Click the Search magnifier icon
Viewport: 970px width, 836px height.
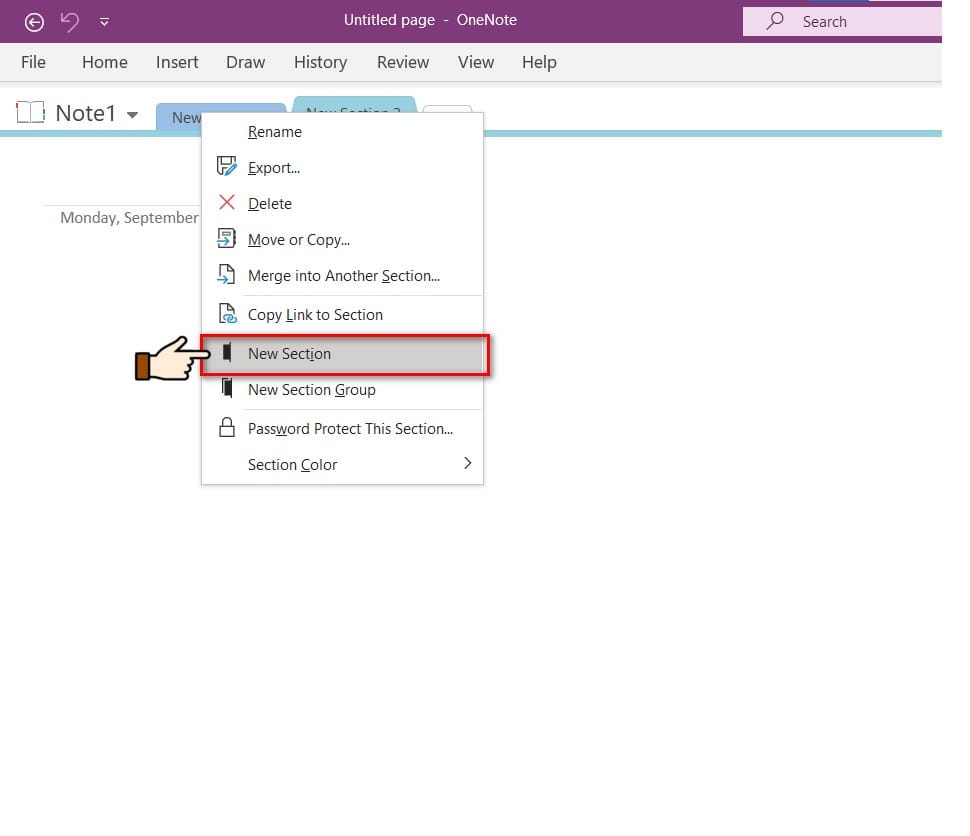774,21
